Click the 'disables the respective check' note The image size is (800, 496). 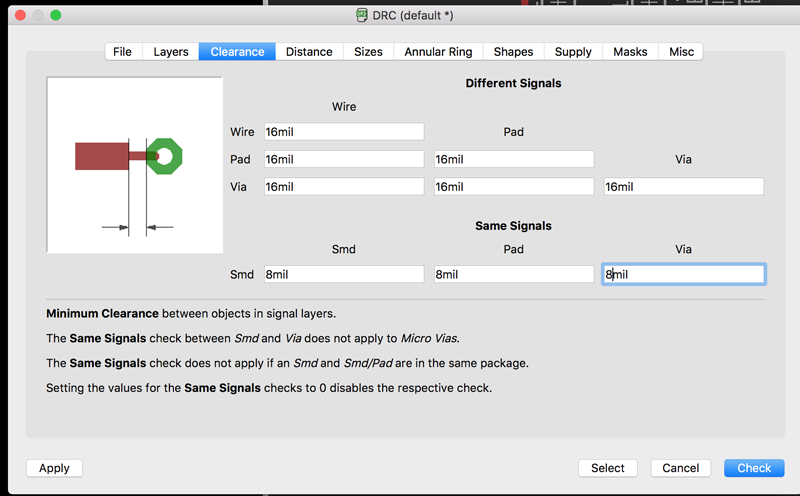tap(269, 388)
